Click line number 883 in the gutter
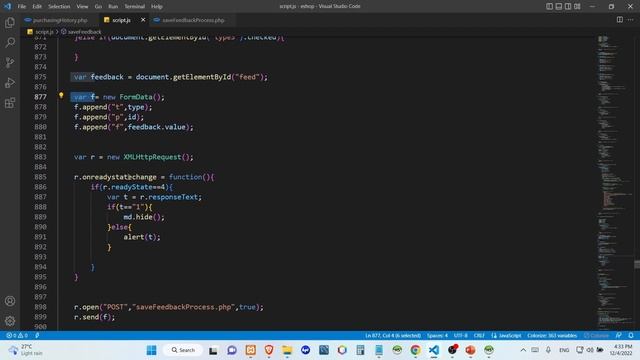 pos(40,157)
